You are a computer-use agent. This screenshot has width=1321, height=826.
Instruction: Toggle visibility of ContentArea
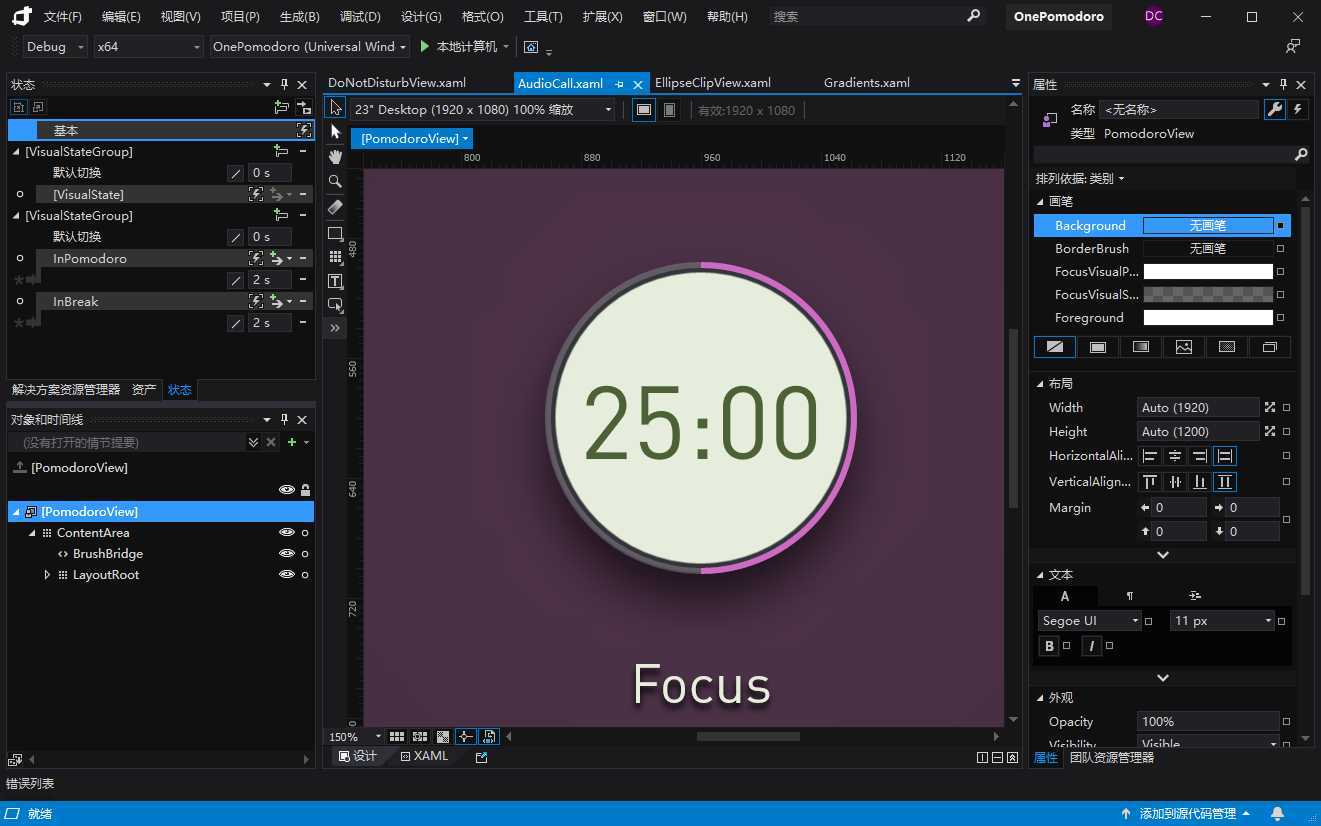pyautogui.click(x=287, y=533)
